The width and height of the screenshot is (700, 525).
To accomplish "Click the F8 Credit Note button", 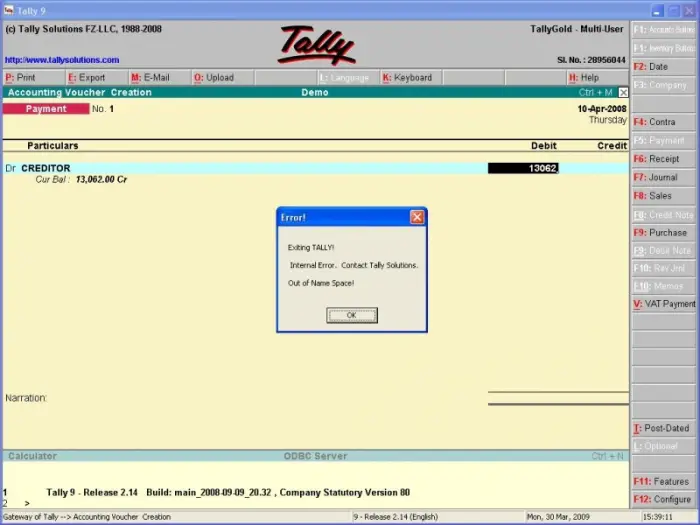I will [664, 215].
